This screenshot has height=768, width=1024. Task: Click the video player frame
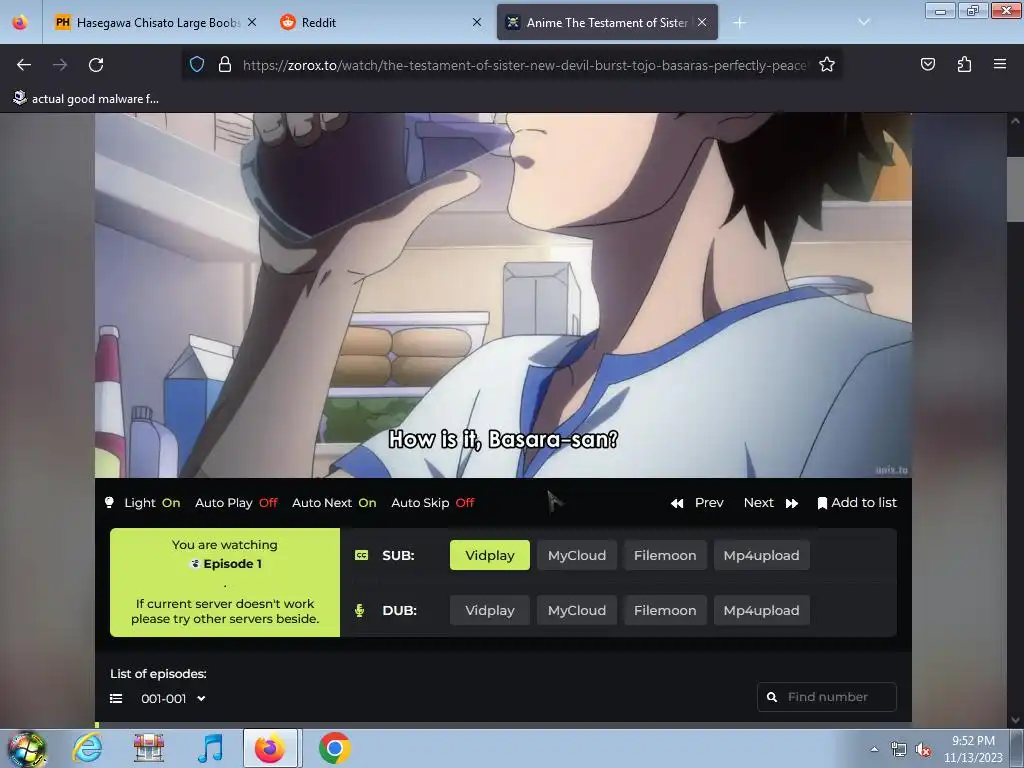(503, 295)
